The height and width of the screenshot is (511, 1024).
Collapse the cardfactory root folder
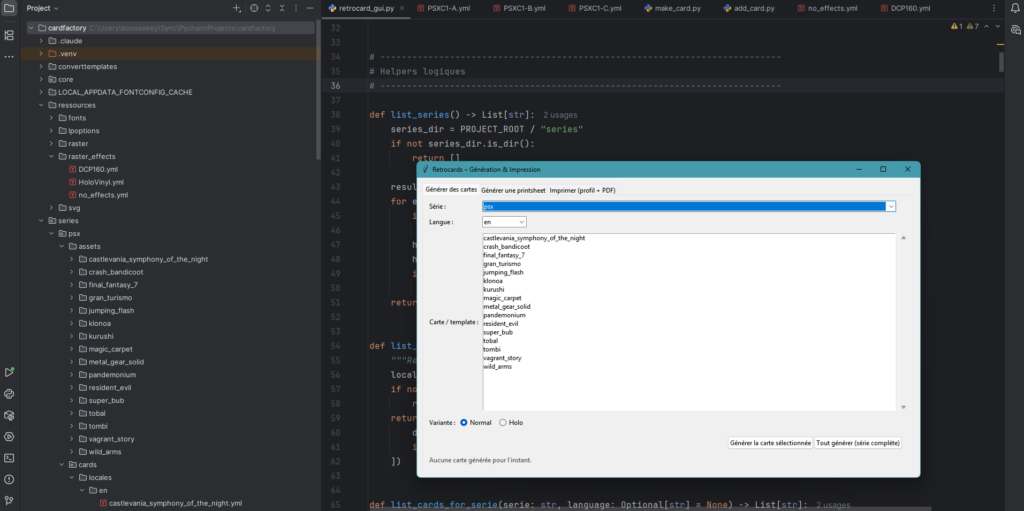click(x=31, y=28)
